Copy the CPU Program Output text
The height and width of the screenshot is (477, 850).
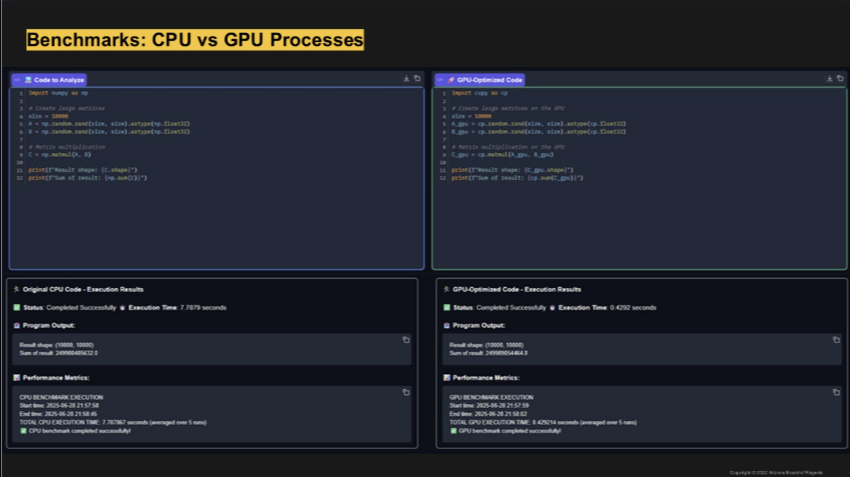tap(406, 340)
